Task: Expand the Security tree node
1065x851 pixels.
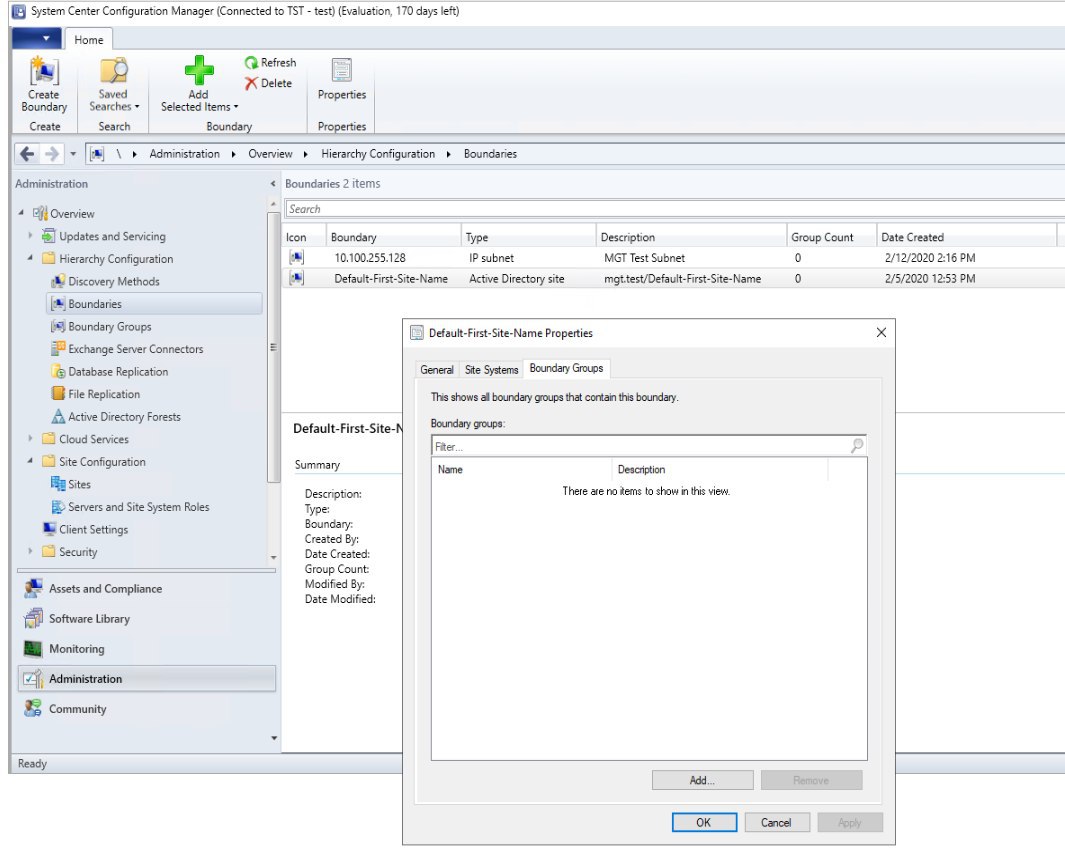Action: point(30,551)
